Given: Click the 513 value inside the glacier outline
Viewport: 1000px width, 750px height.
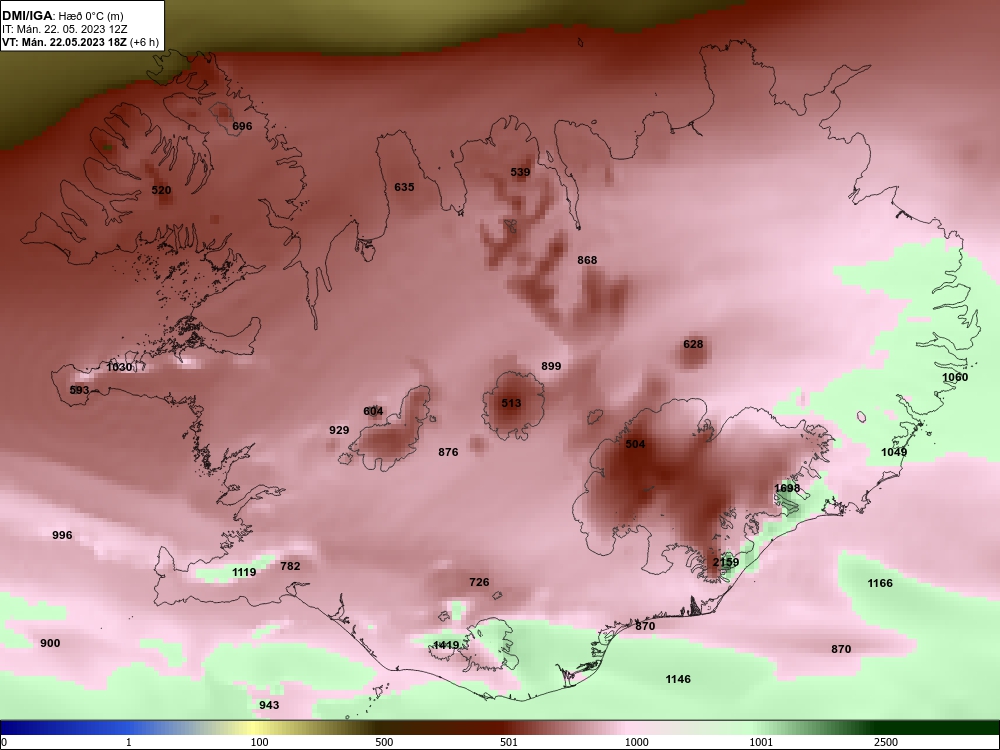Looking at the screenshot, I should click(x=511, y=403).
